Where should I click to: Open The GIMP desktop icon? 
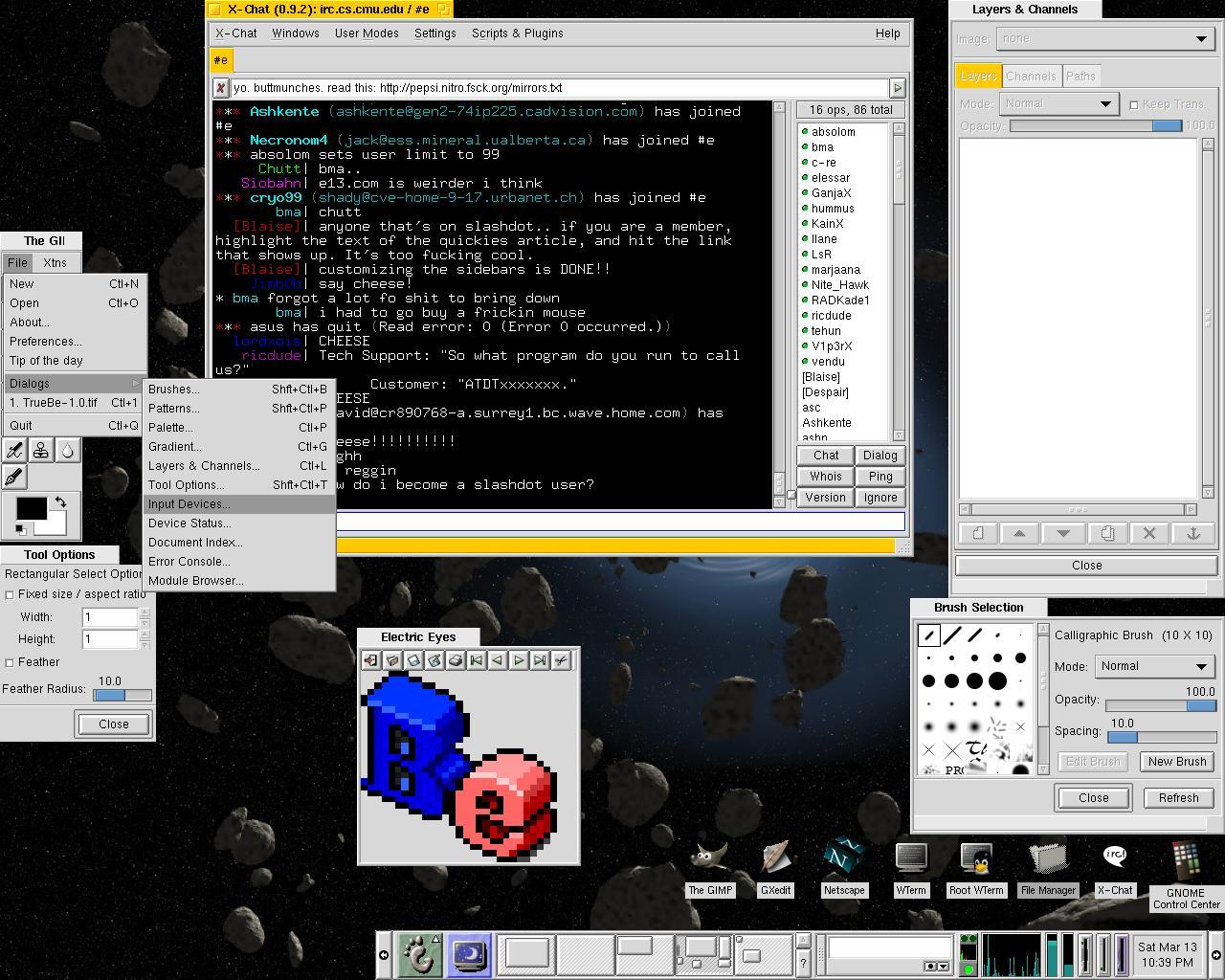tap(710, 869)
